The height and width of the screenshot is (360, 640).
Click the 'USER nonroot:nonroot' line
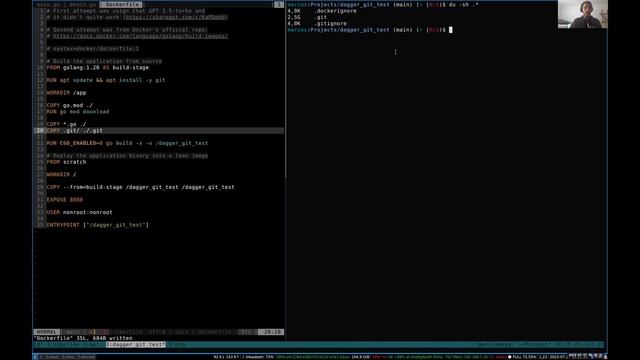(79, 212)
